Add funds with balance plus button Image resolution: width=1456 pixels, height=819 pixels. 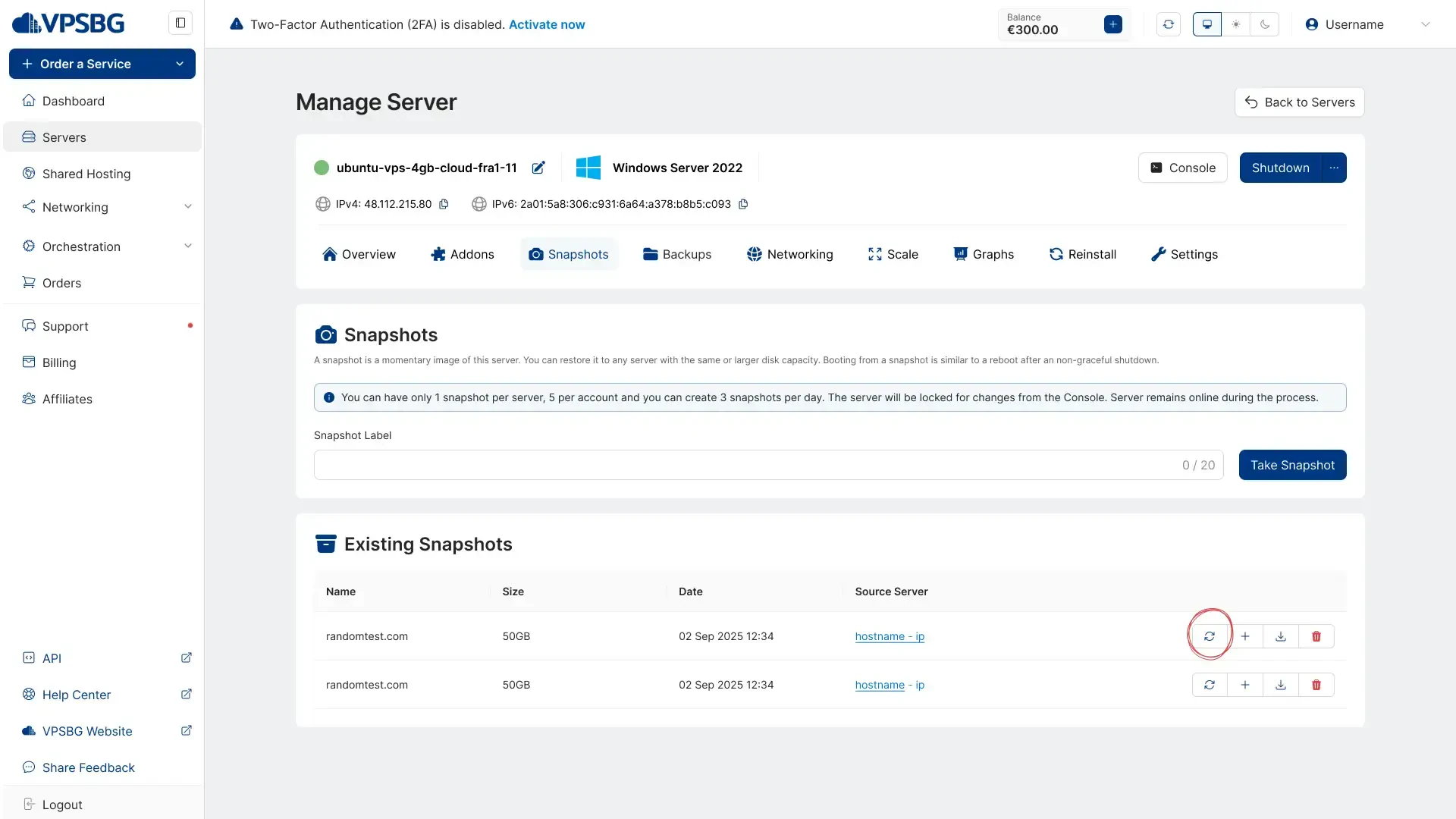(x=1112, y=24)
